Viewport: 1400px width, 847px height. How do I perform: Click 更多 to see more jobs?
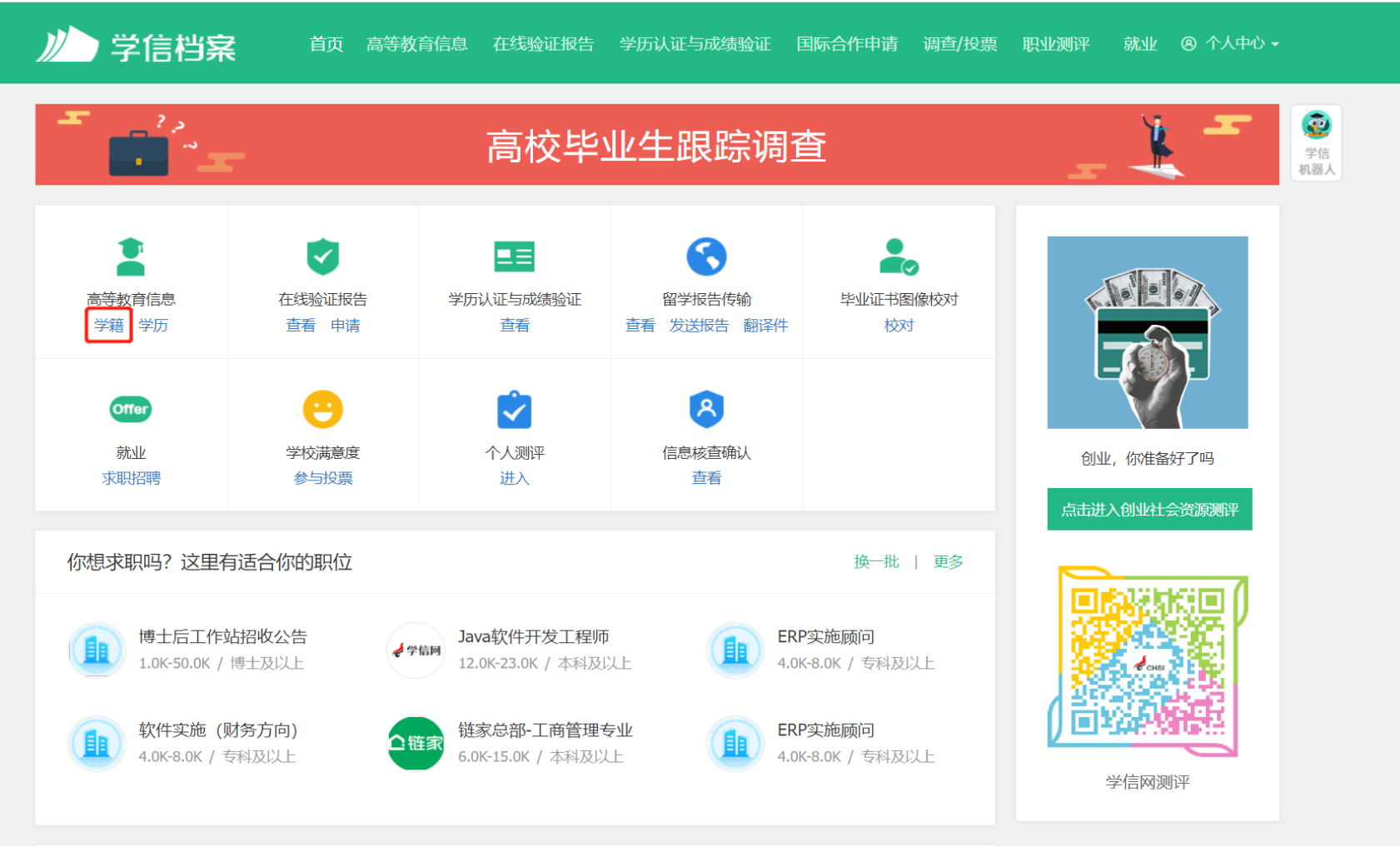coord(948,562)
